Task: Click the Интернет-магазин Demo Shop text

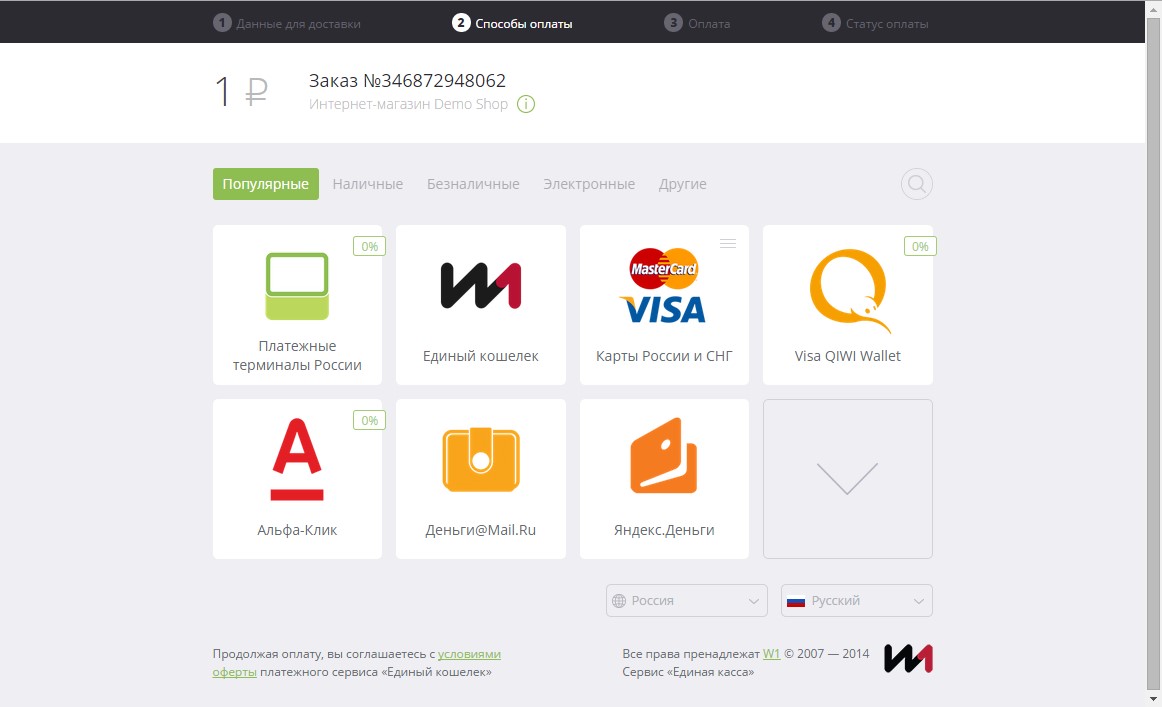Action: click(x=408, y=104)
